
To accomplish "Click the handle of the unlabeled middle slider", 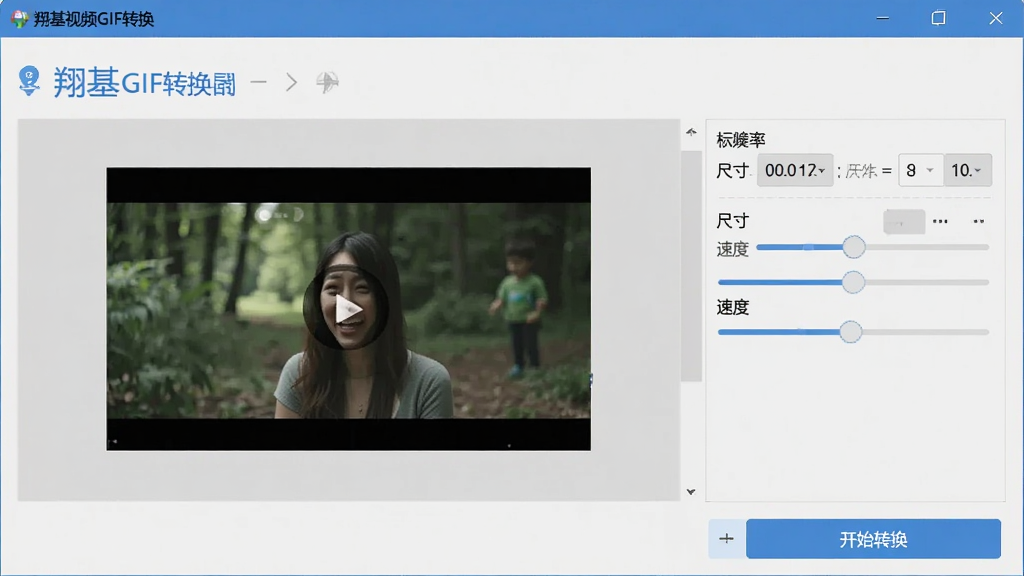I will 853,282.
